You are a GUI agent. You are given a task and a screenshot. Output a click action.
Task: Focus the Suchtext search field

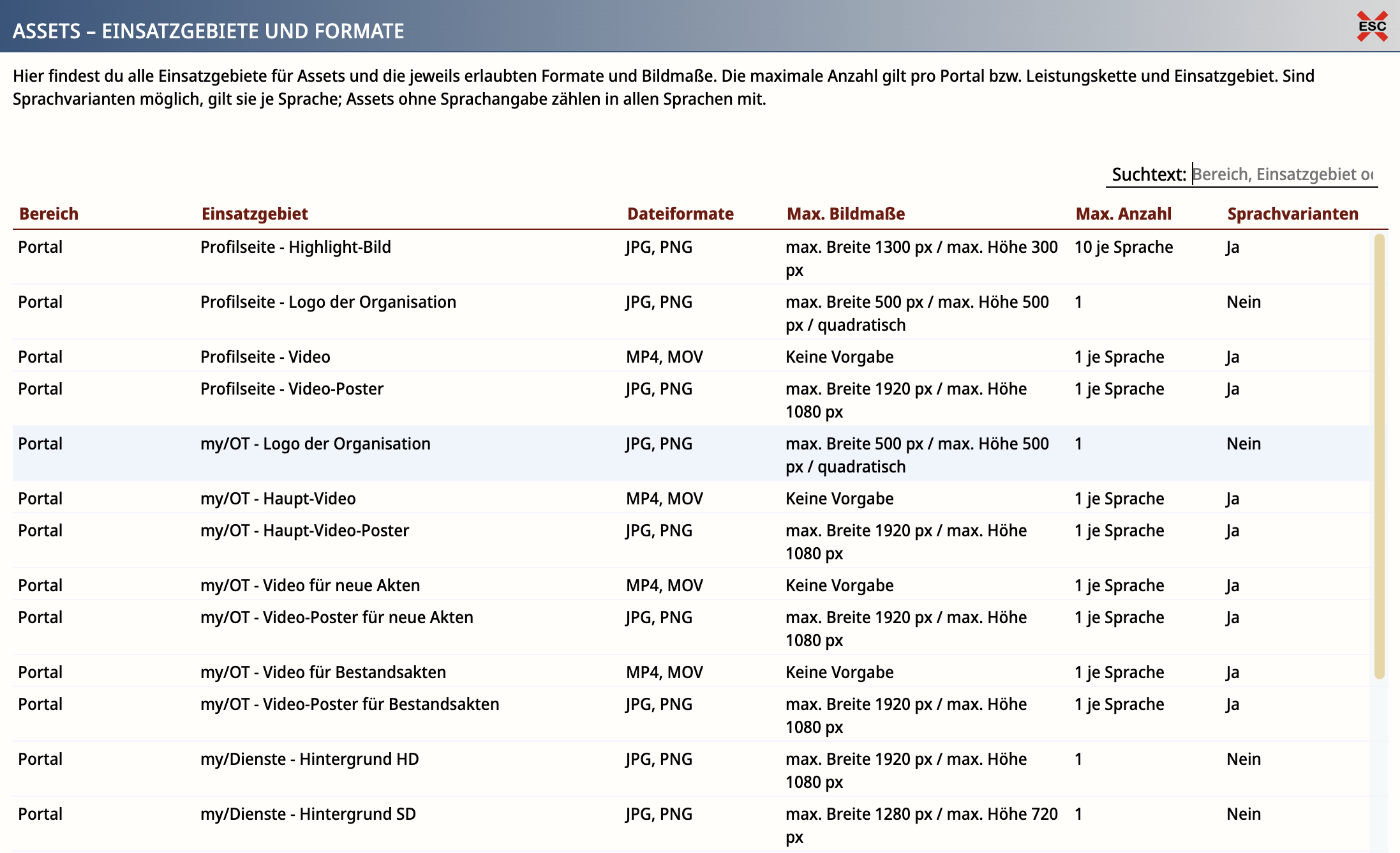click(x=1283, y=174)
